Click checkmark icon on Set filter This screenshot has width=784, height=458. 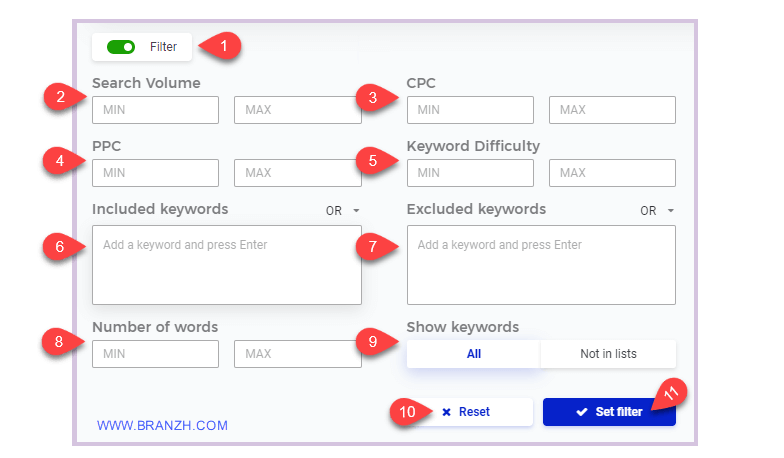point(582,412)
